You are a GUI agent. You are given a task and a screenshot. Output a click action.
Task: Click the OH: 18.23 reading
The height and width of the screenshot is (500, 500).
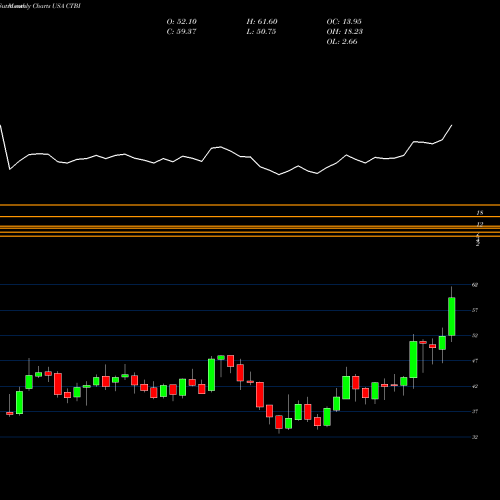tap(345, 32)
